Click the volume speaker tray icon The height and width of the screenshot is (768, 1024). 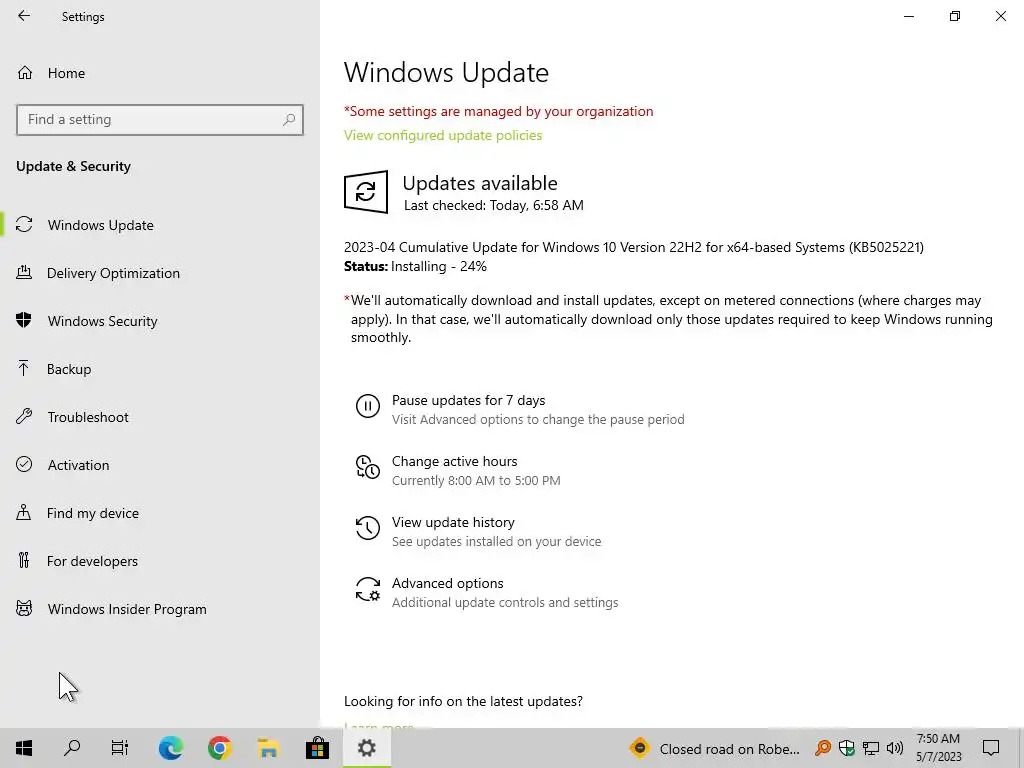pyautogui.click(x=895, y=748)
